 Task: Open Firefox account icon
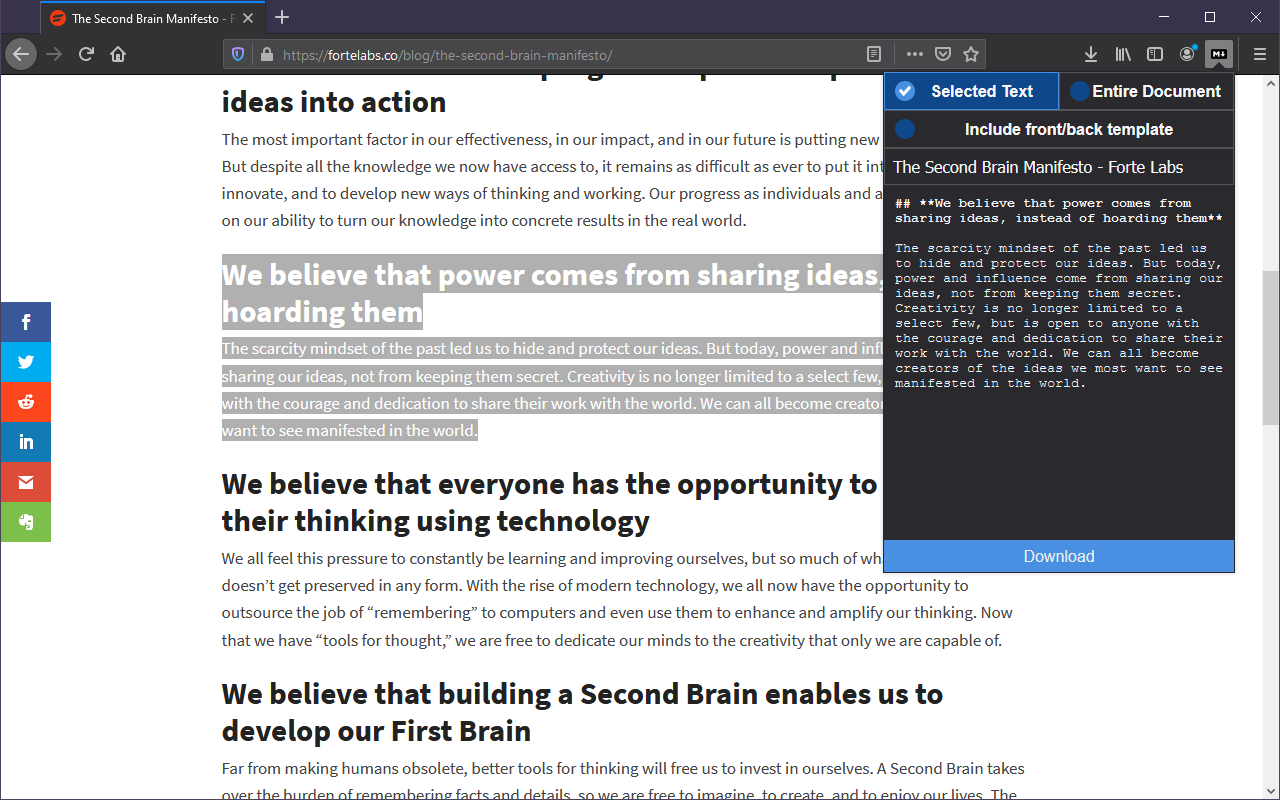click(x=1187, y=54)
